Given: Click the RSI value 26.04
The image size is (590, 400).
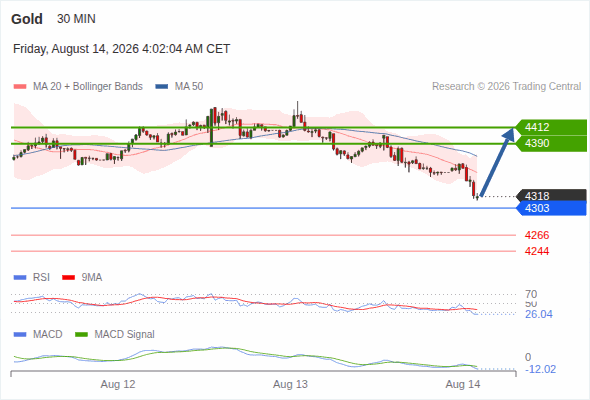Looking at the screenshot, I should [539, 314].
